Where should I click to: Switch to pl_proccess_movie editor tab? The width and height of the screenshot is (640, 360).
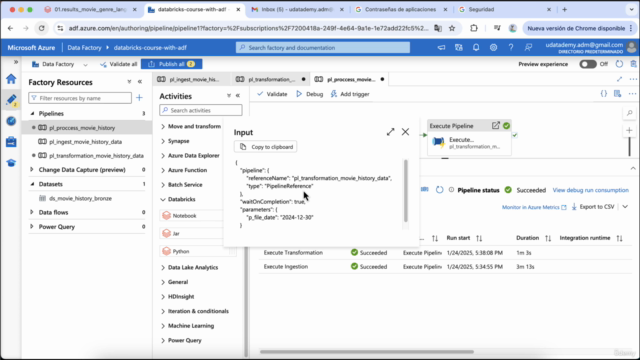(350, 79)
